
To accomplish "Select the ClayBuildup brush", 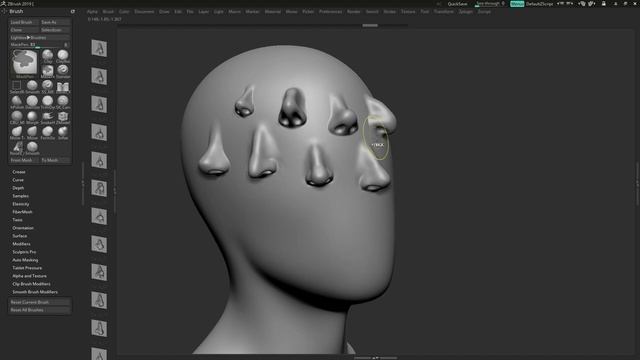I will [63, 56].
